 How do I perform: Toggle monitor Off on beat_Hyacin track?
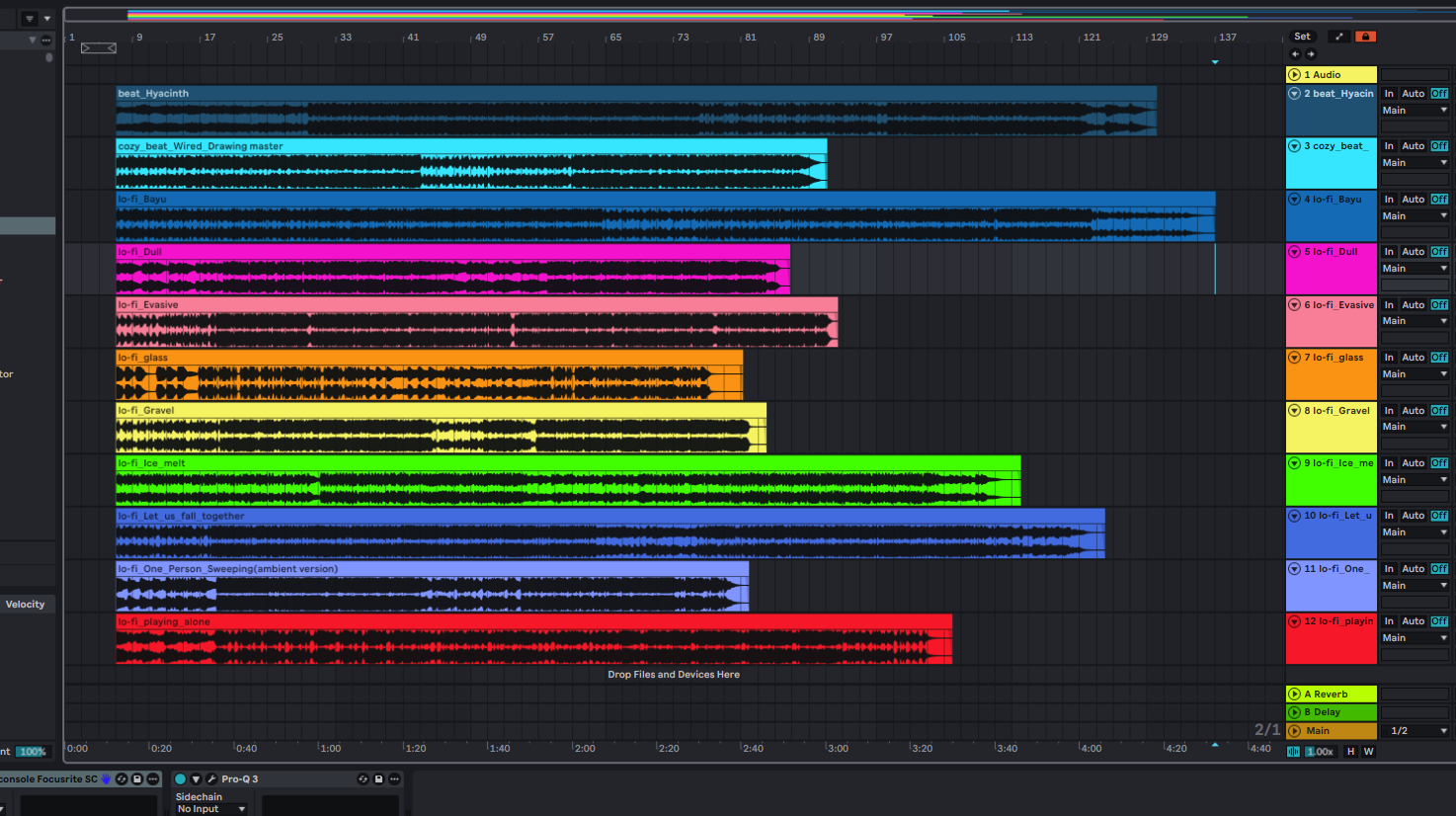(1439, 94)
